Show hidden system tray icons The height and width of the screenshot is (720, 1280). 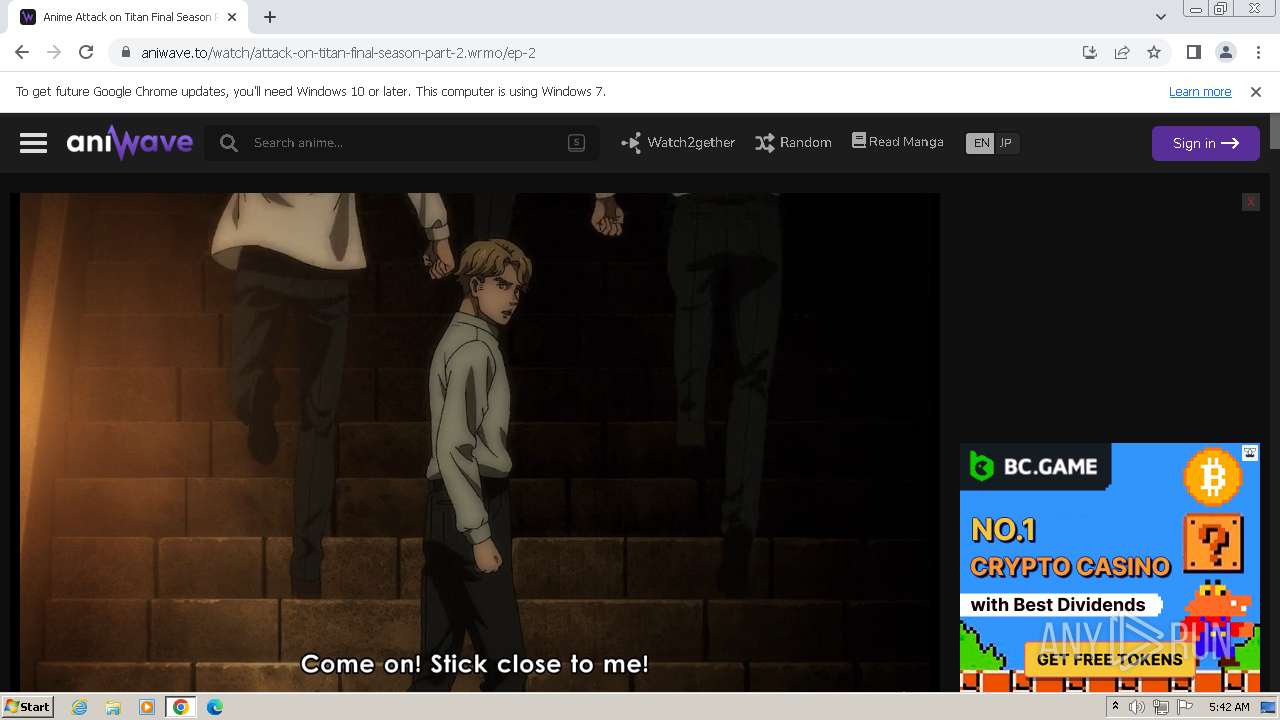(1115, 707)
